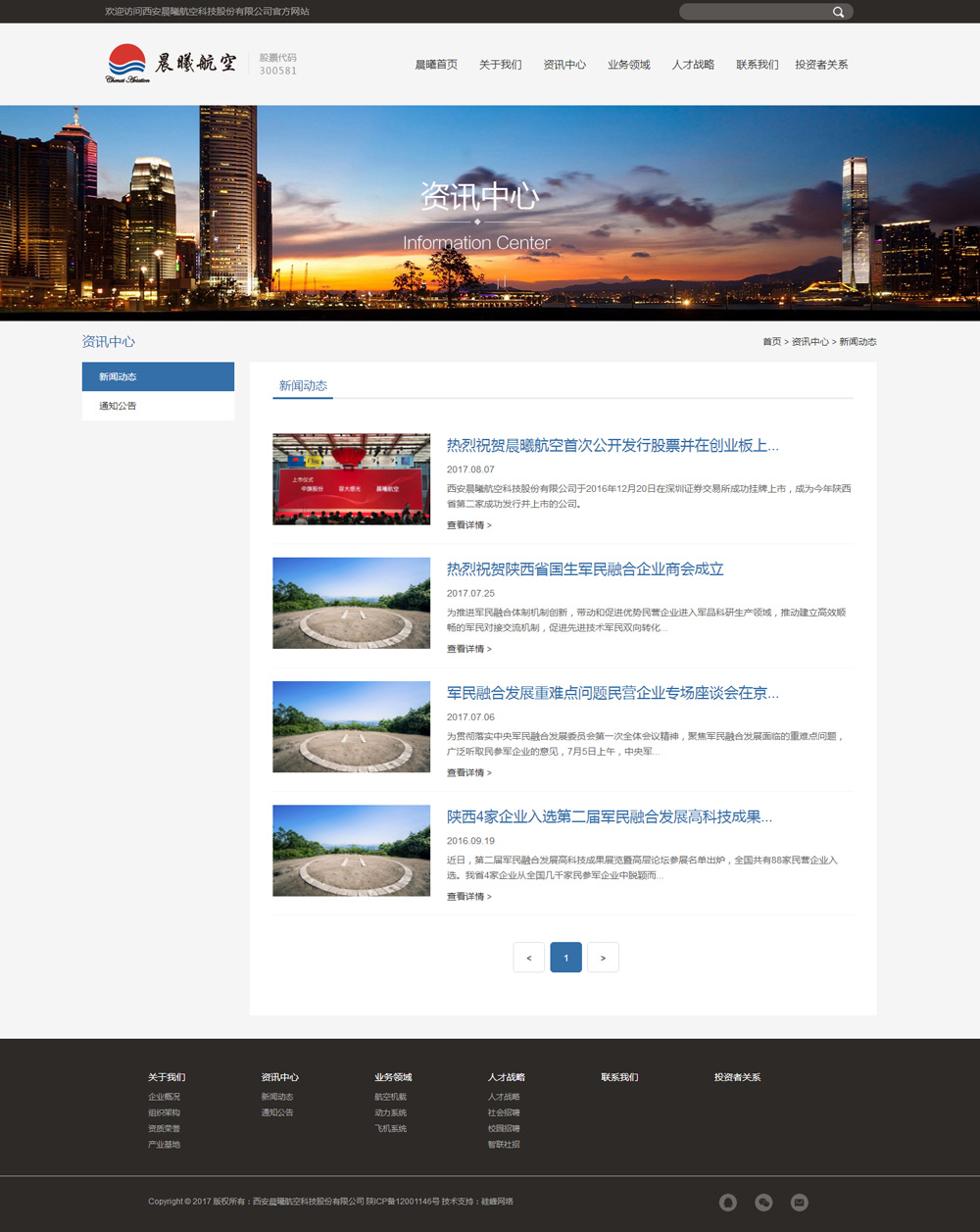Click 查看详情 under the 2017.07.06 article

(x=468, y=773)
